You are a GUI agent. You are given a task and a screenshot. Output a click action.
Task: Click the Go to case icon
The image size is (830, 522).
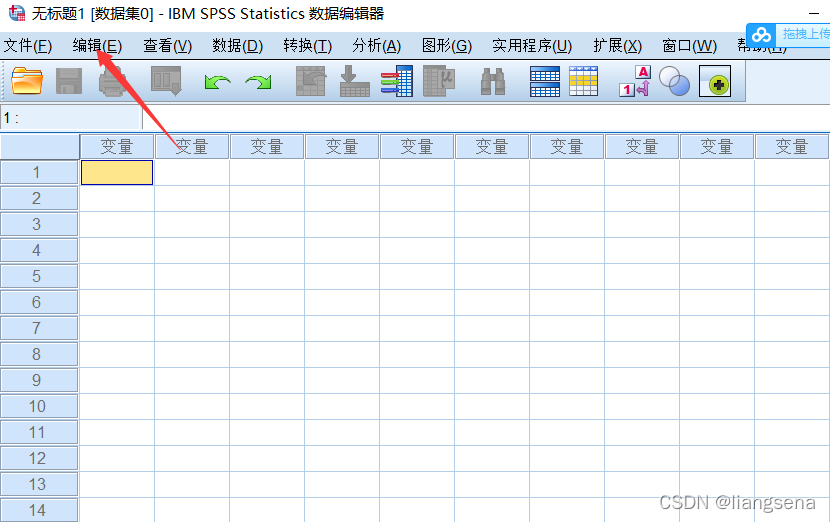coord(311,81)
